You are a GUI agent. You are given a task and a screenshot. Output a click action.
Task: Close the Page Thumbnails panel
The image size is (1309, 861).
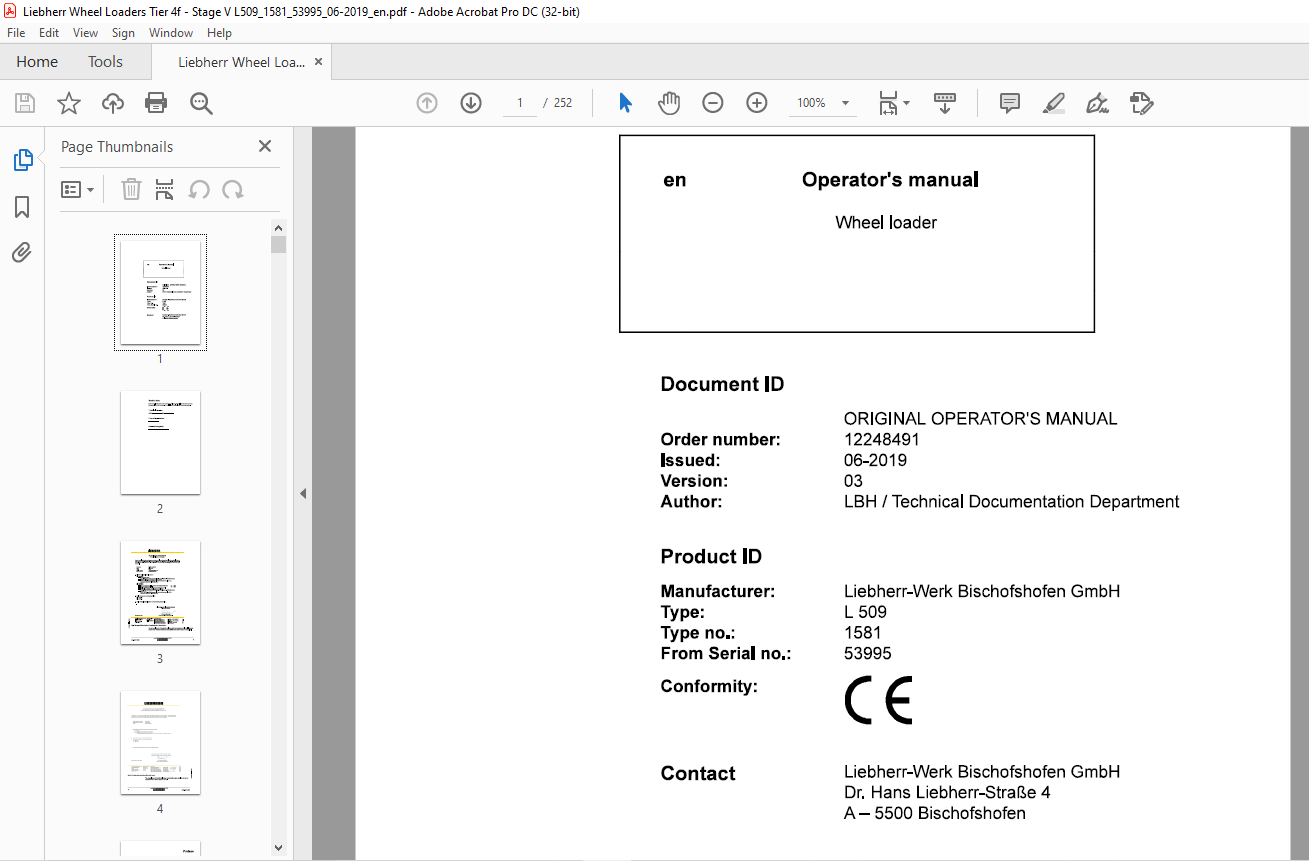click(265, 146)
